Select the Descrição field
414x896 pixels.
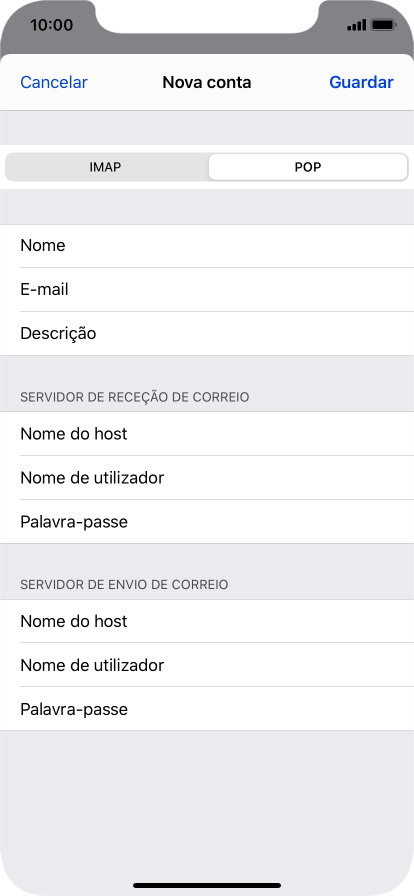point(207,334)
